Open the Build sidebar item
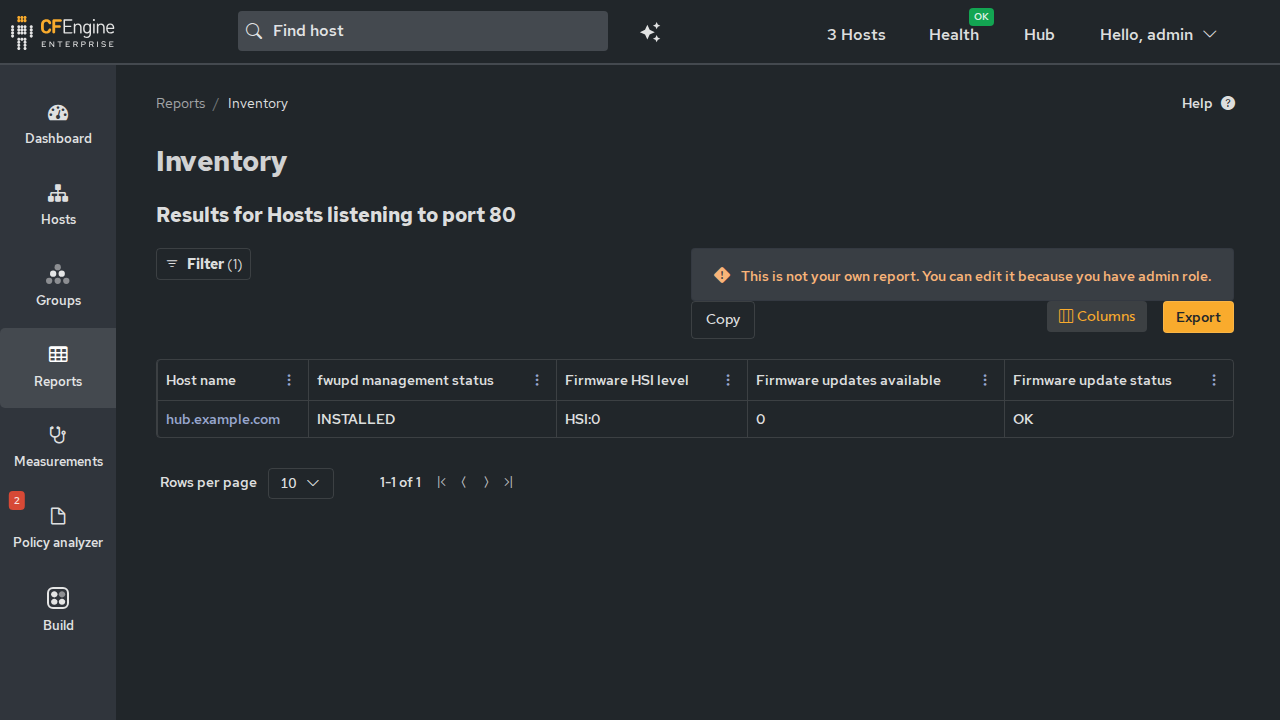 (x=58, y=611)
